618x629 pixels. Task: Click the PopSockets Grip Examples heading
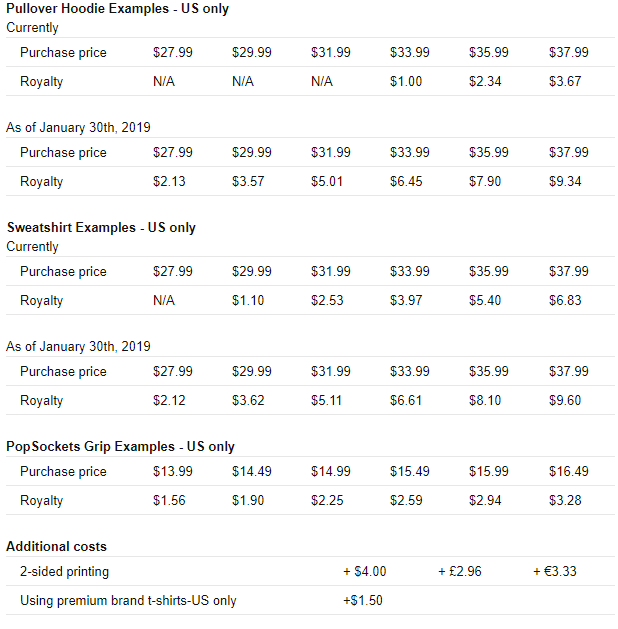pos(120,446)
